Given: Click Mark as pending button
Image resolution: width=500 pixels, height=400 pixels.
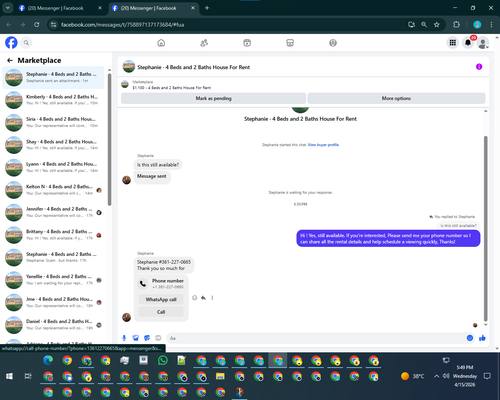Looking at the screenshot, I should pyautogui.click(x=213, y=98).
